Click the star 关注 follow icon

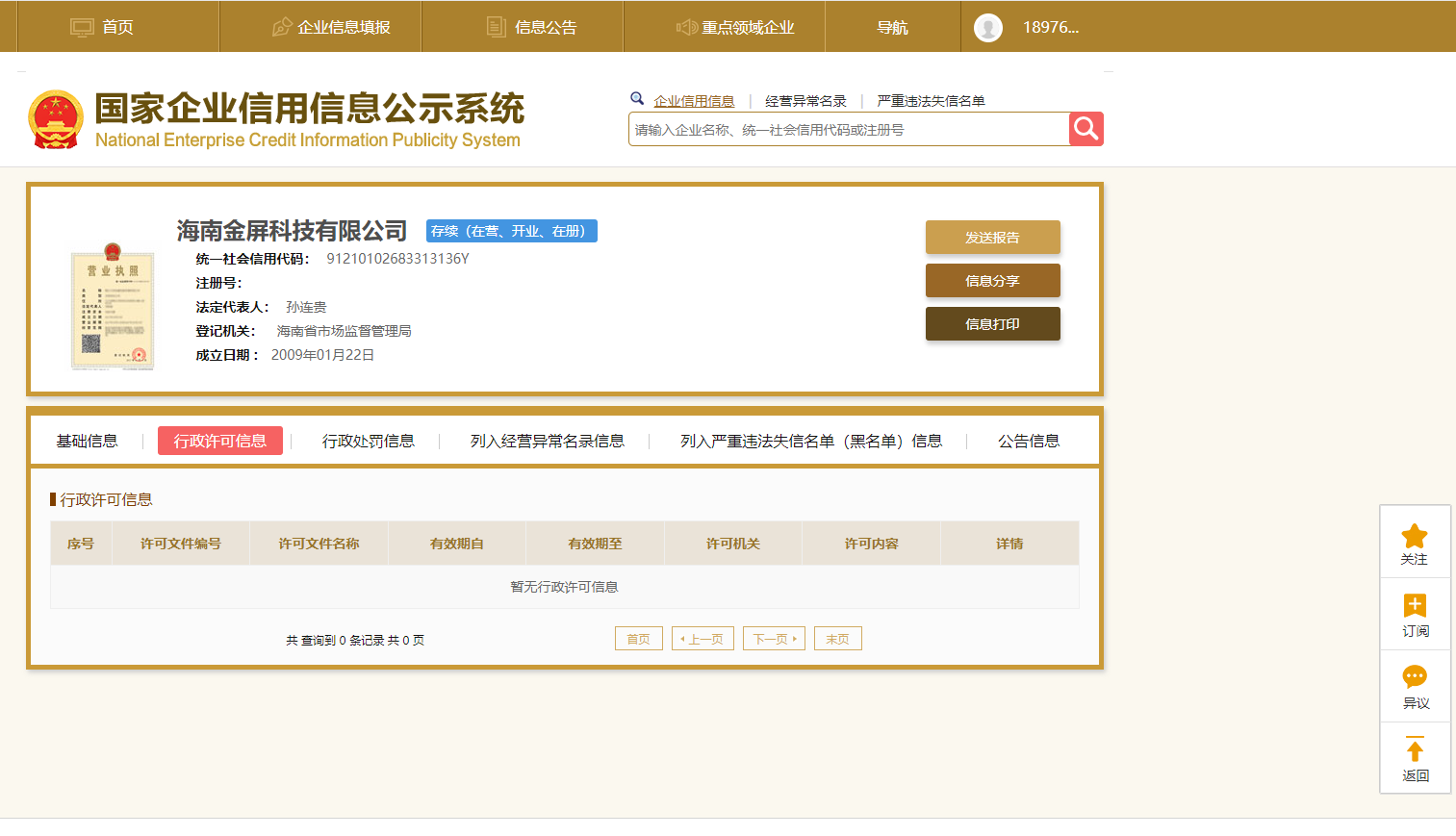pos(1414,537)
